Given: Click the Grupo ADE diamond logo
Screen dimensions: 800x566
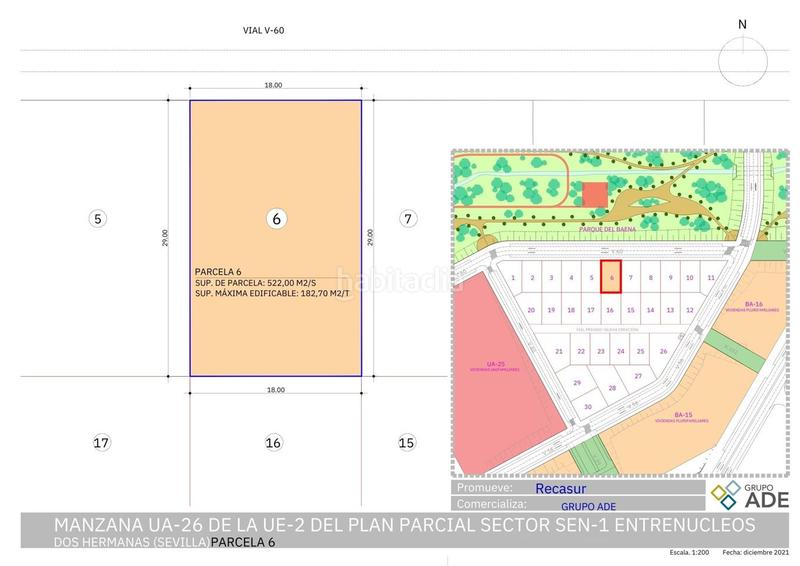Looking at the screenshot, I should pyautogui.click(x=723, y=494).
